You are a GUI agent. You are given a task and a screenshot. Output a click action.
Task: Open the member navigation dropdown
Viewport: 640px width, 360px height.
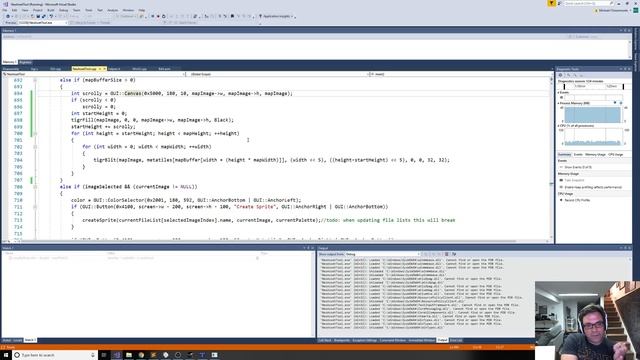(460, 74)
